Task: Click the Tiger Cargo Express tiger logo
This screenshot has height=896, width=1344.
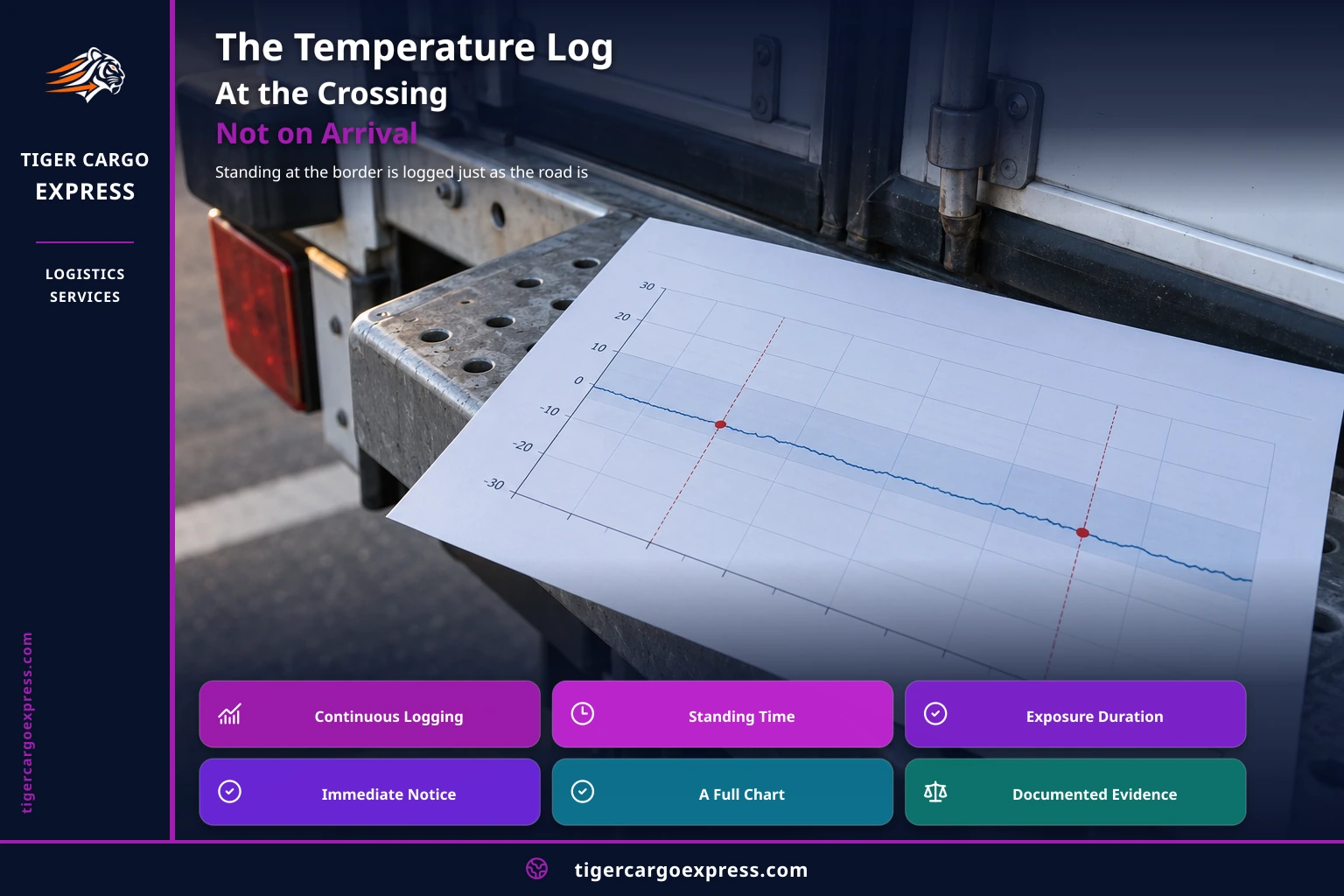Action: coord(85,74)
